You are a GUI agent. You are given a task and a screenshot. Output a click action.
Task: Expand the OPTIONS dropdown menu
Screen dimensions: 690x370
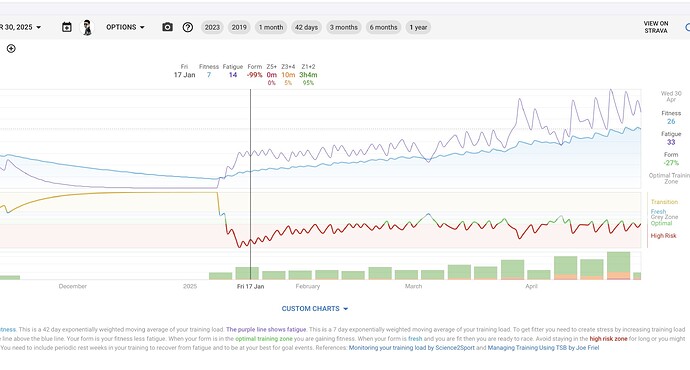click(125, 27)
